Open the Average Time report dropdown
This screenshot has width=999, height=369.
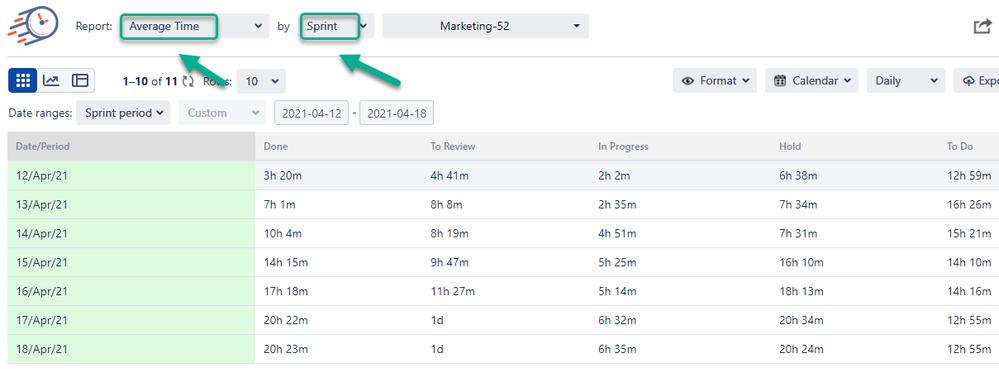(x=194, y=27)
